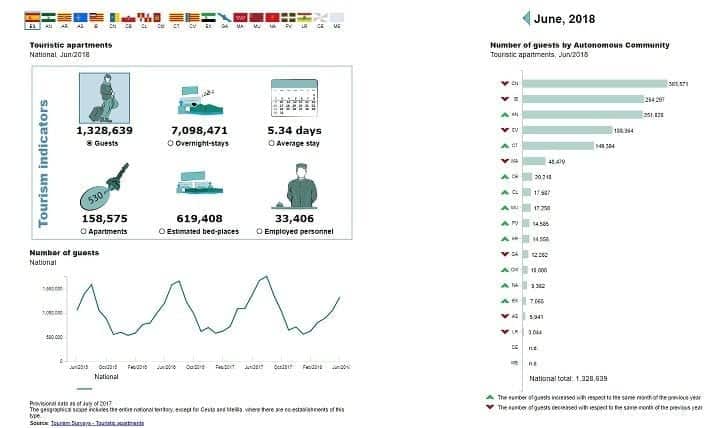
Task: Select the Cataluña flag labeled CT
Action: coord(177,18)
